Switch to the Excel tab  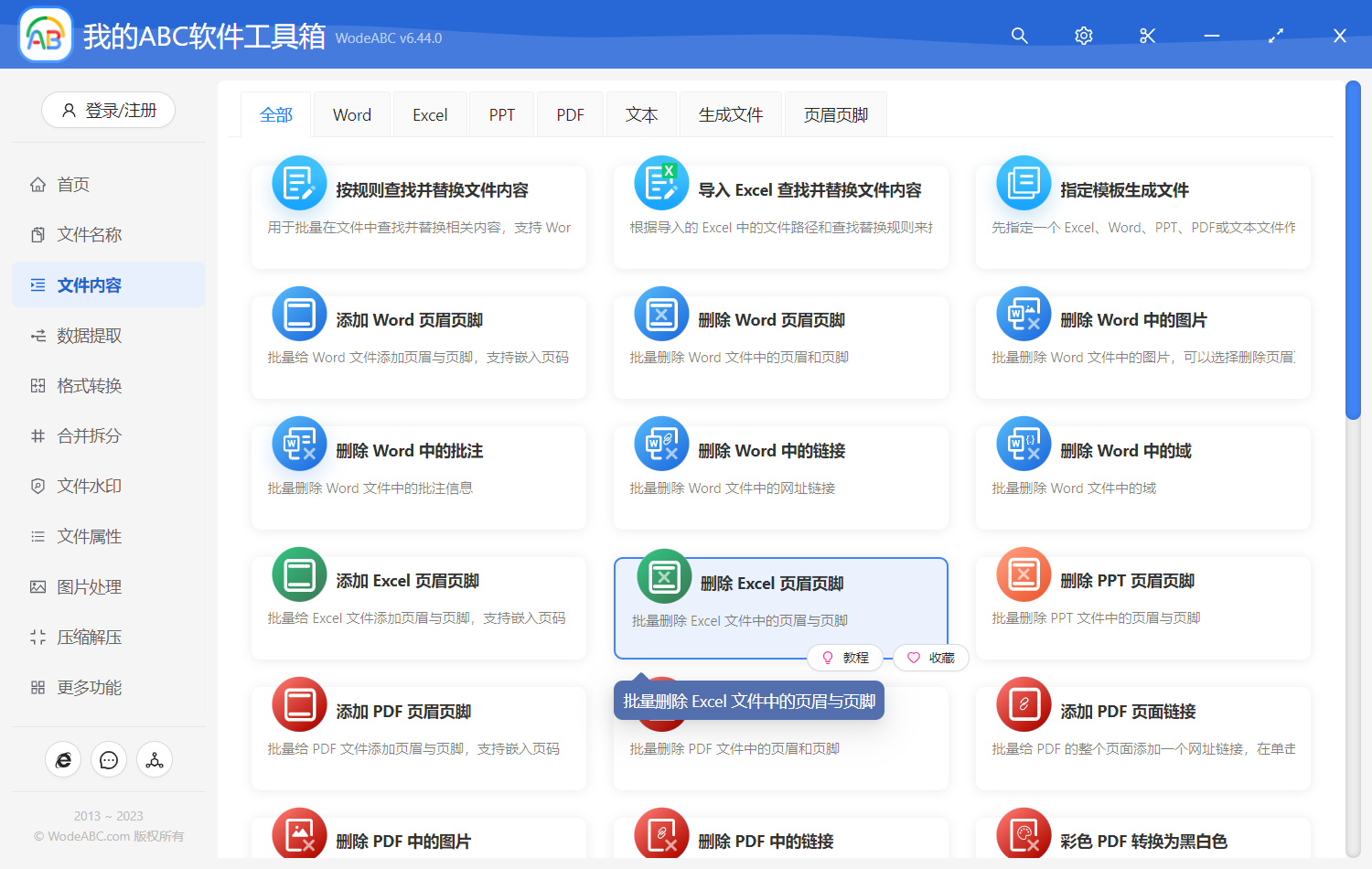coord(430,113)
